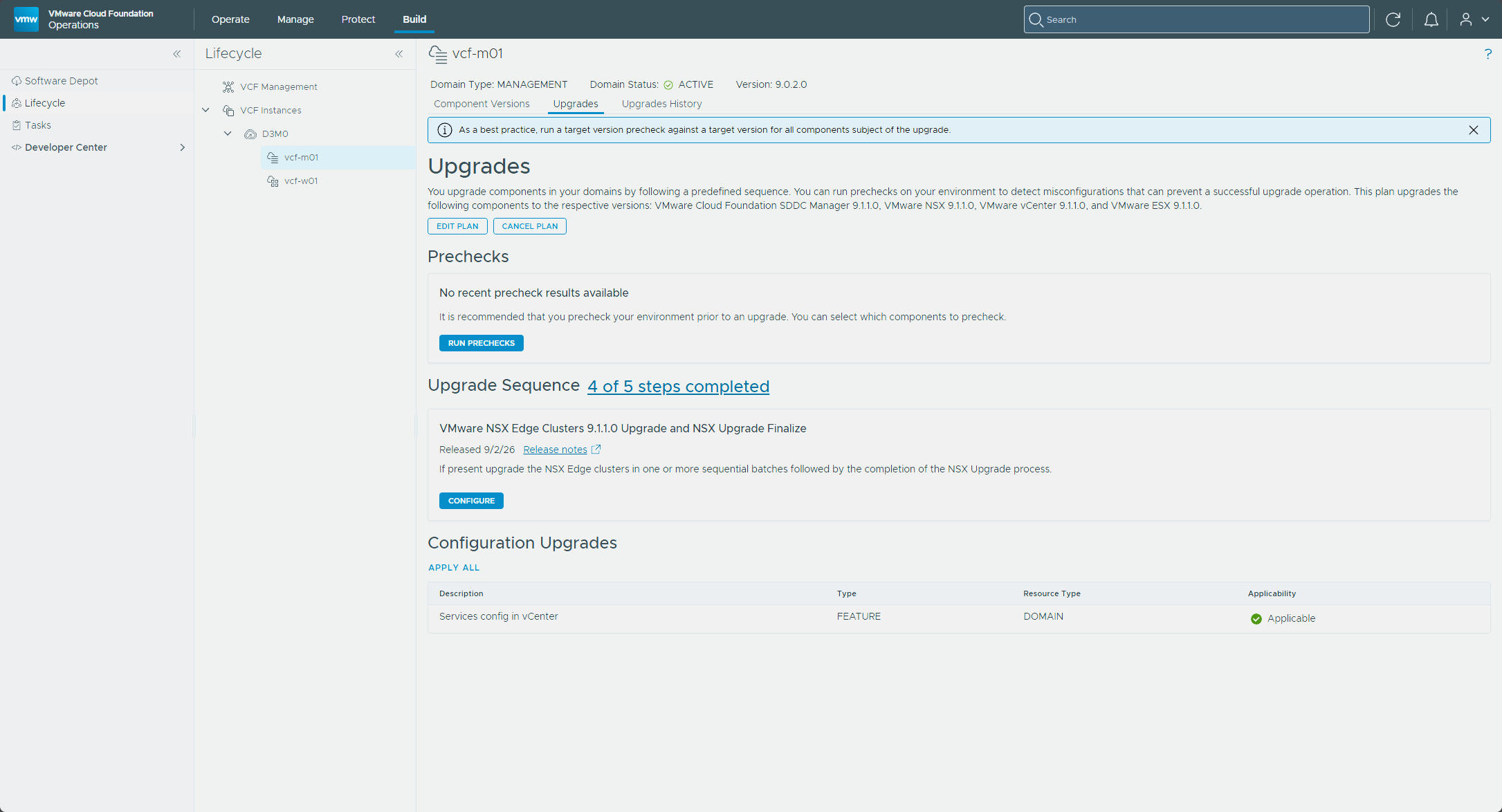Collapse the Lifecycle panel
The image size is (1502, 812).
(x=399, y=54)
